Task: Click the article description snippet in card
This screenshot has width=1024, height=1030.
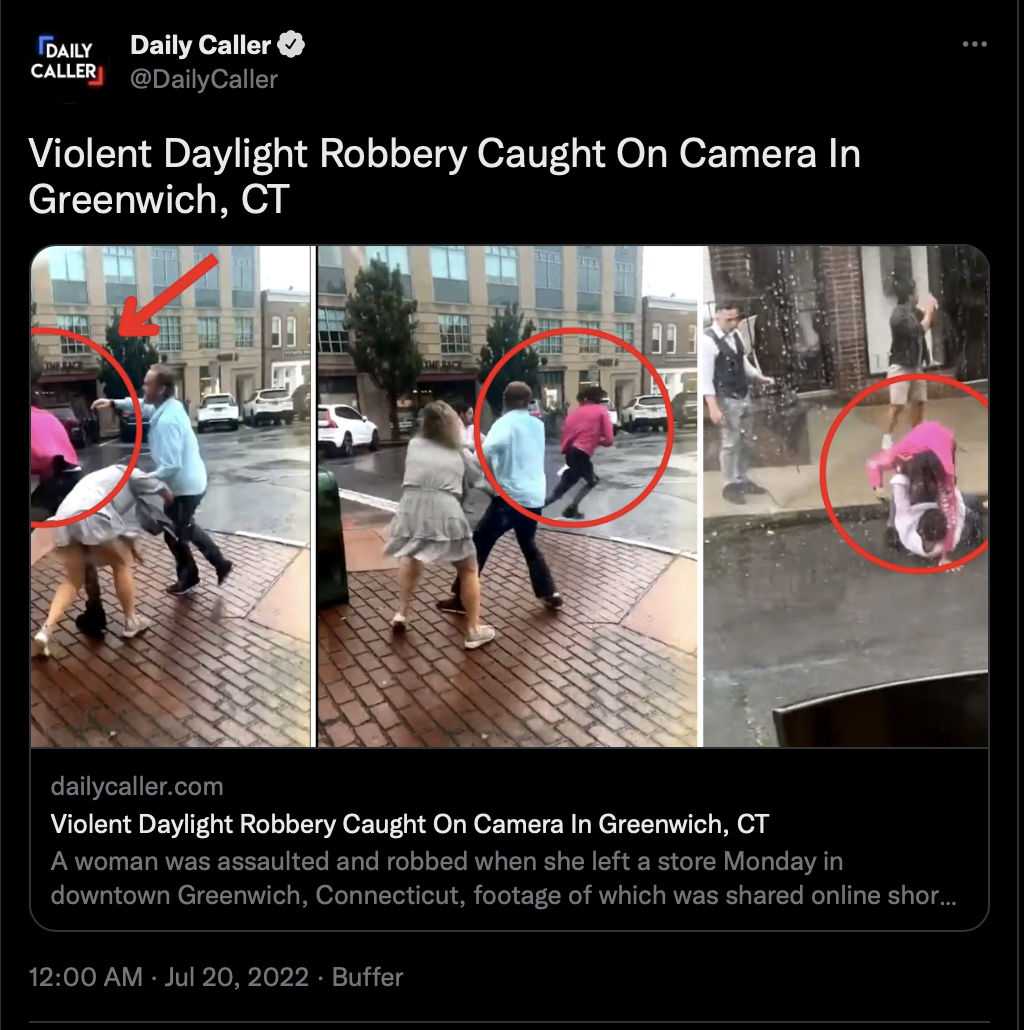Action: point(503,878)
